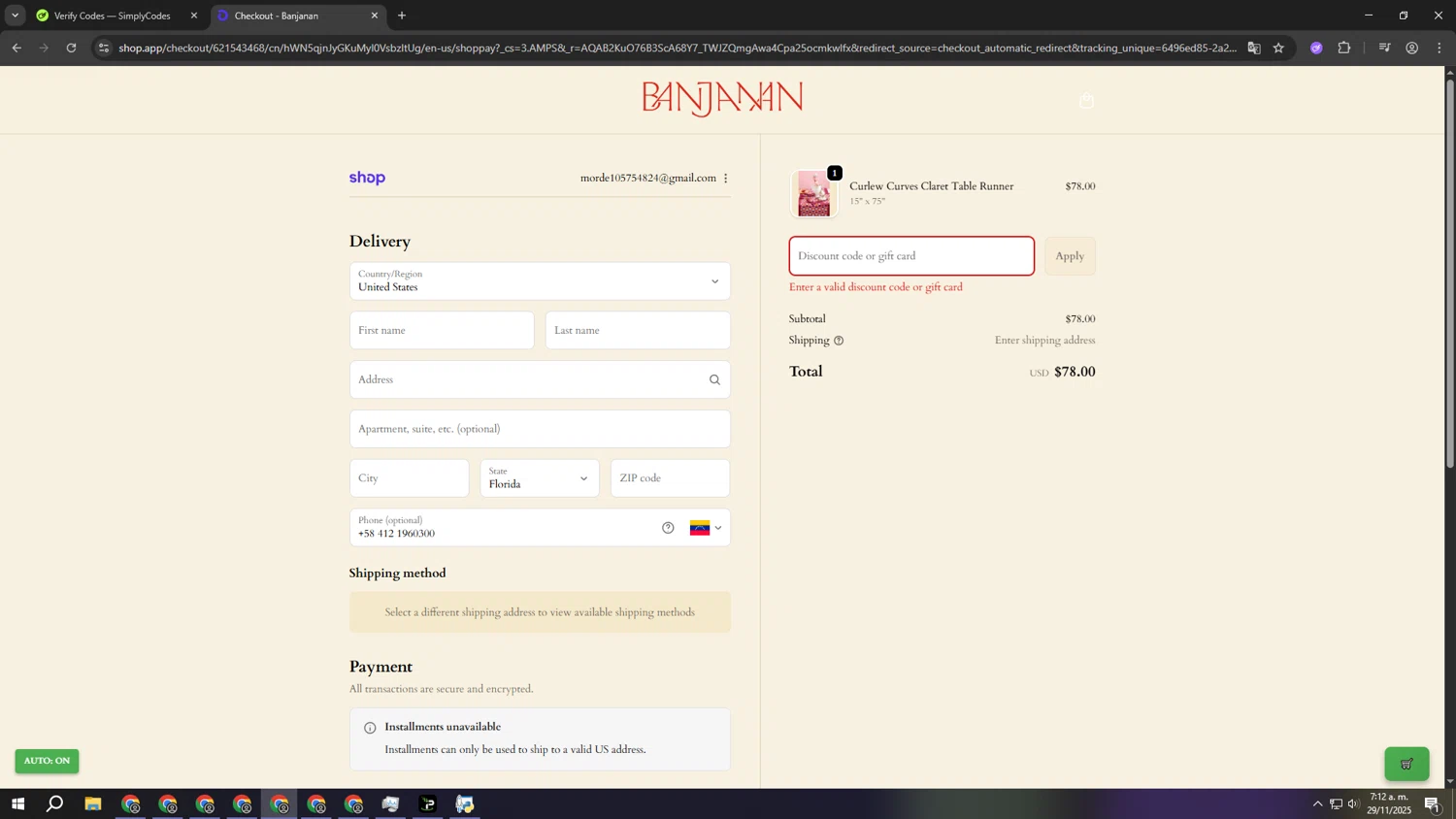This screenshot has height=819, width=1456.
Task: Open the Windows notification center
Action: pos(1433,803)
